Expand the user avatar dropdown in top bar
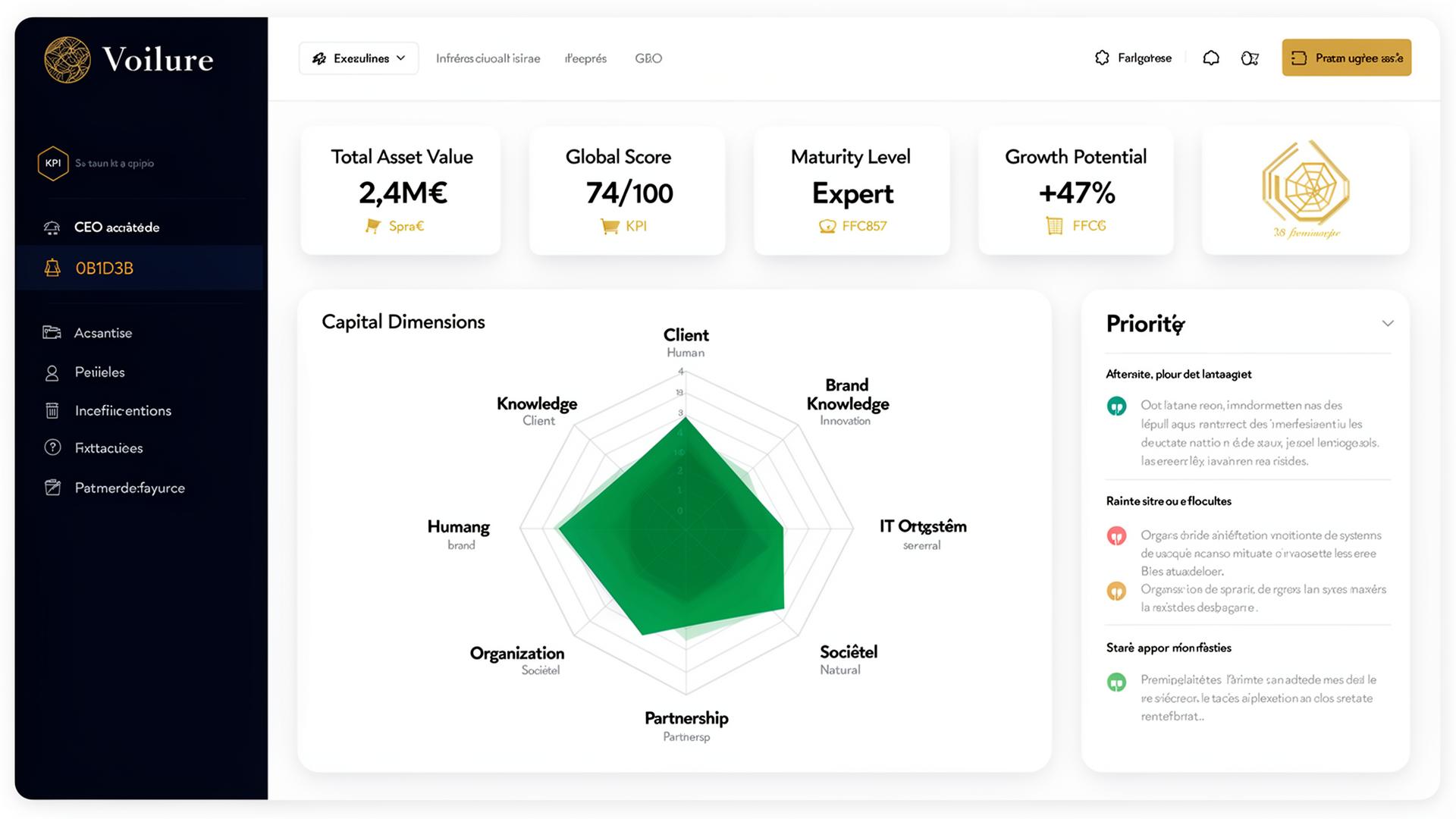 (1250, 58)
